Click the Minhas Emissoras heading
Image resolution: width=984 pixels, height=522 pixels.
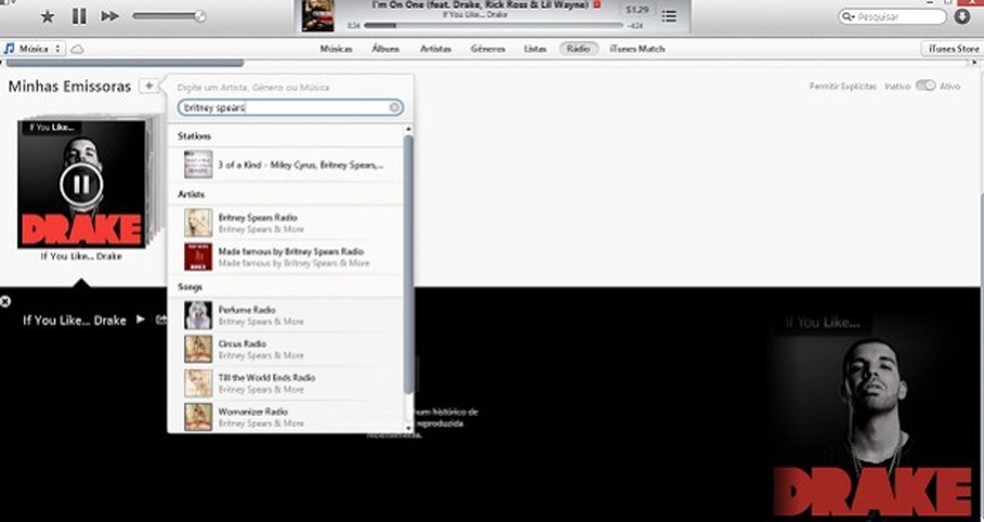pos(70,87)
